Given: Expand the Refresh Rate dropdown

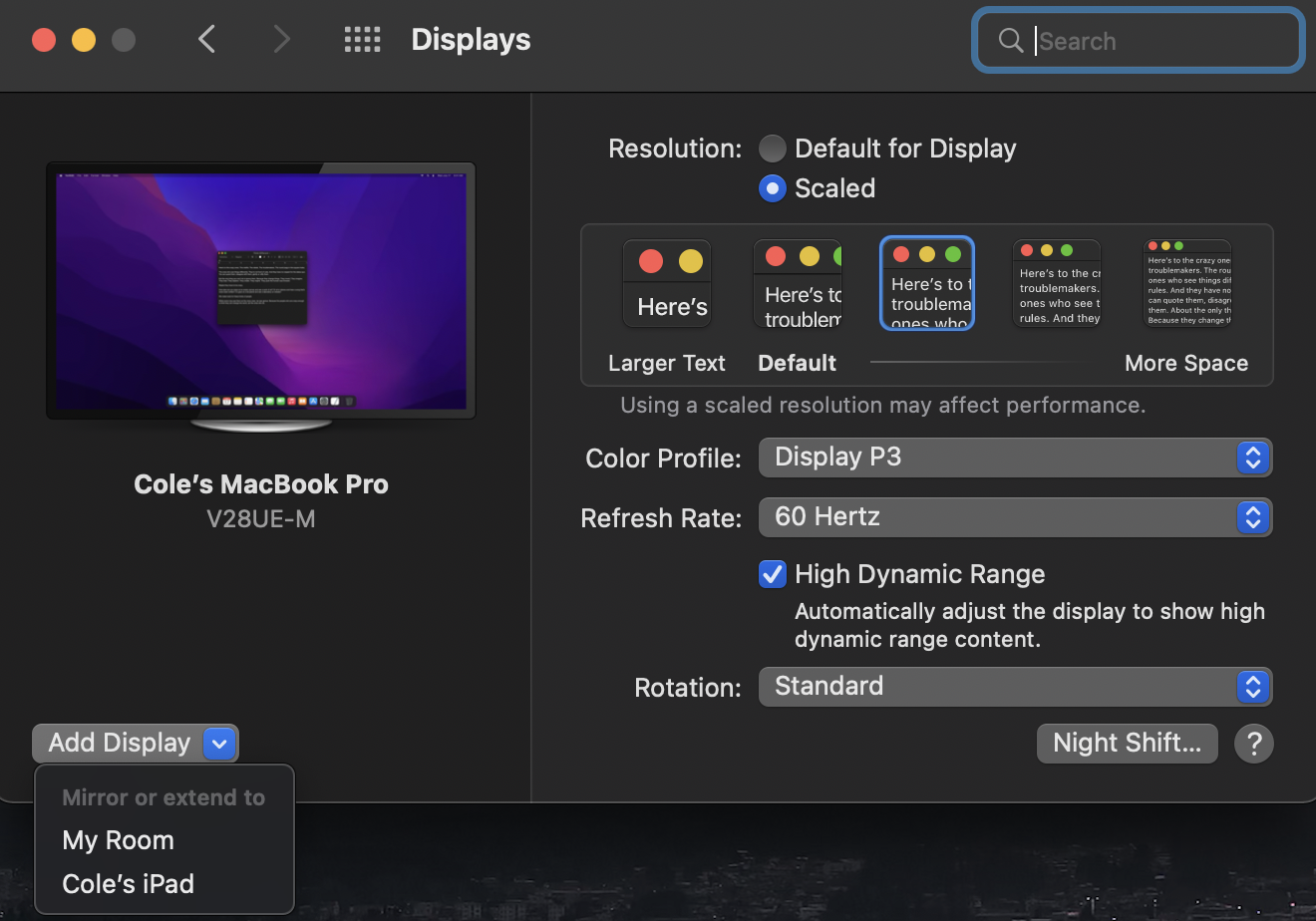Looking at the screenshot, I should click(1015, 517).
